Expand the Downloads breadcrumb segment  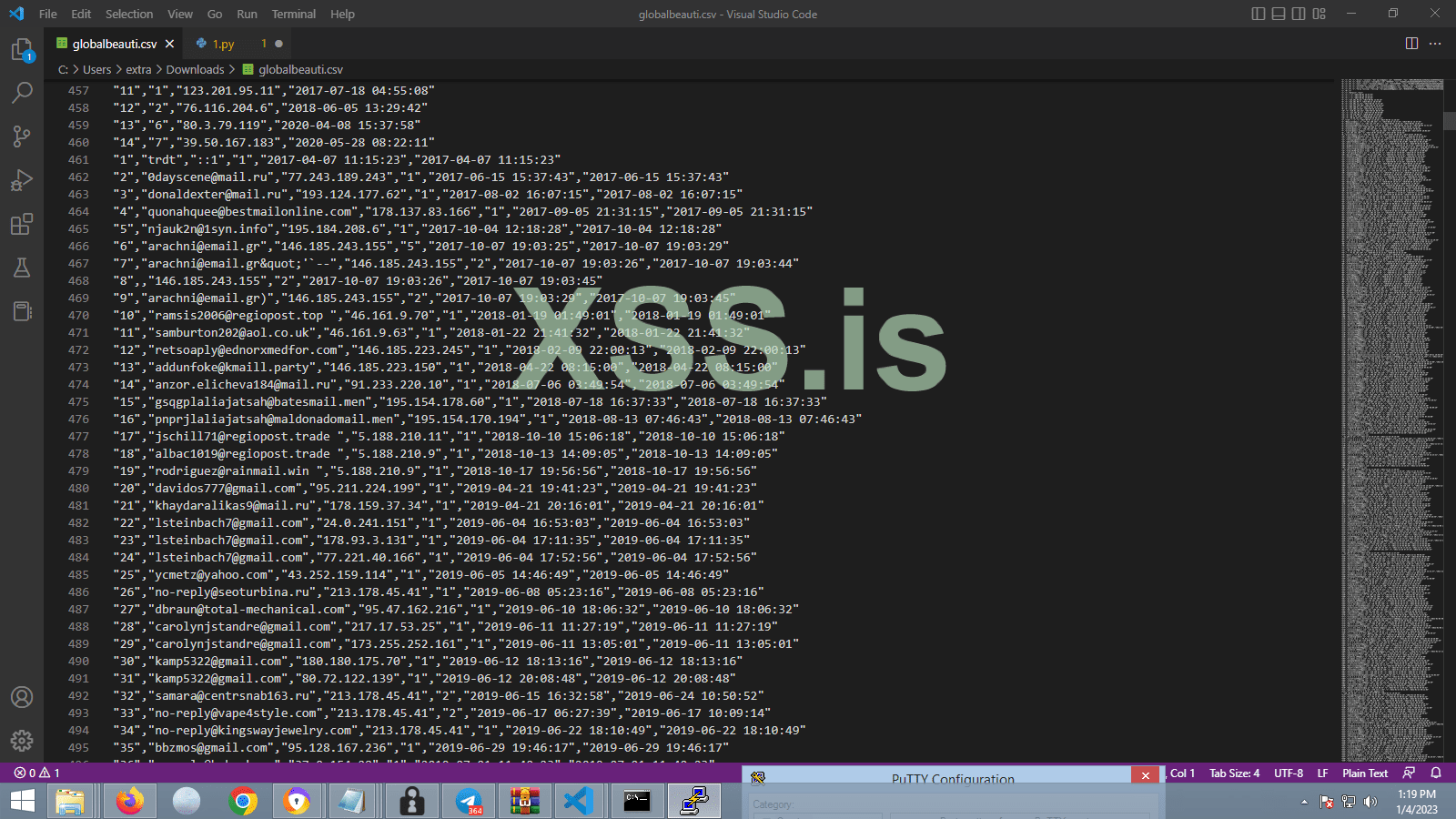pyautogui.click(x=195, y=69)
